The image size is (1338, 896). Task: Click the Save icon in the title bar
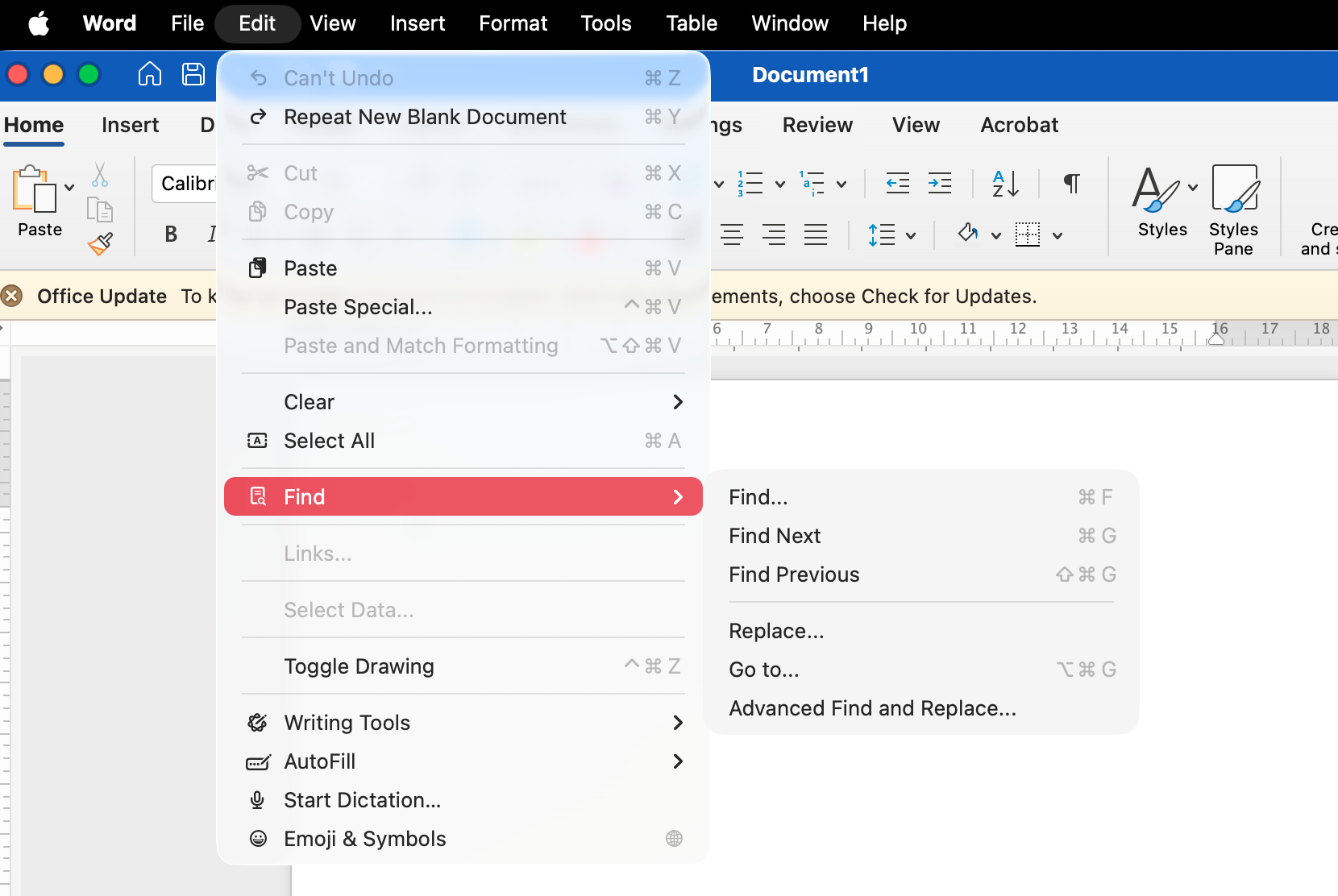point(193,74)
